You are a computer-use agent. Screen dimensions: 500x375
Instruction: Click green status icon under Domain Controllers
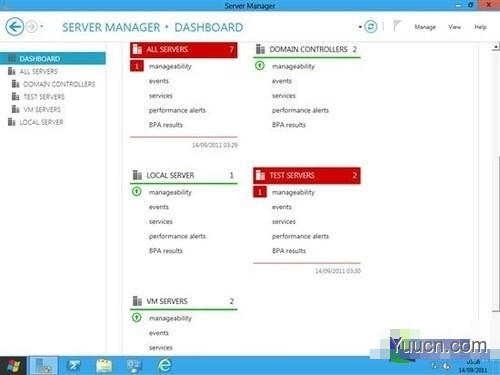tap(260, 66)
